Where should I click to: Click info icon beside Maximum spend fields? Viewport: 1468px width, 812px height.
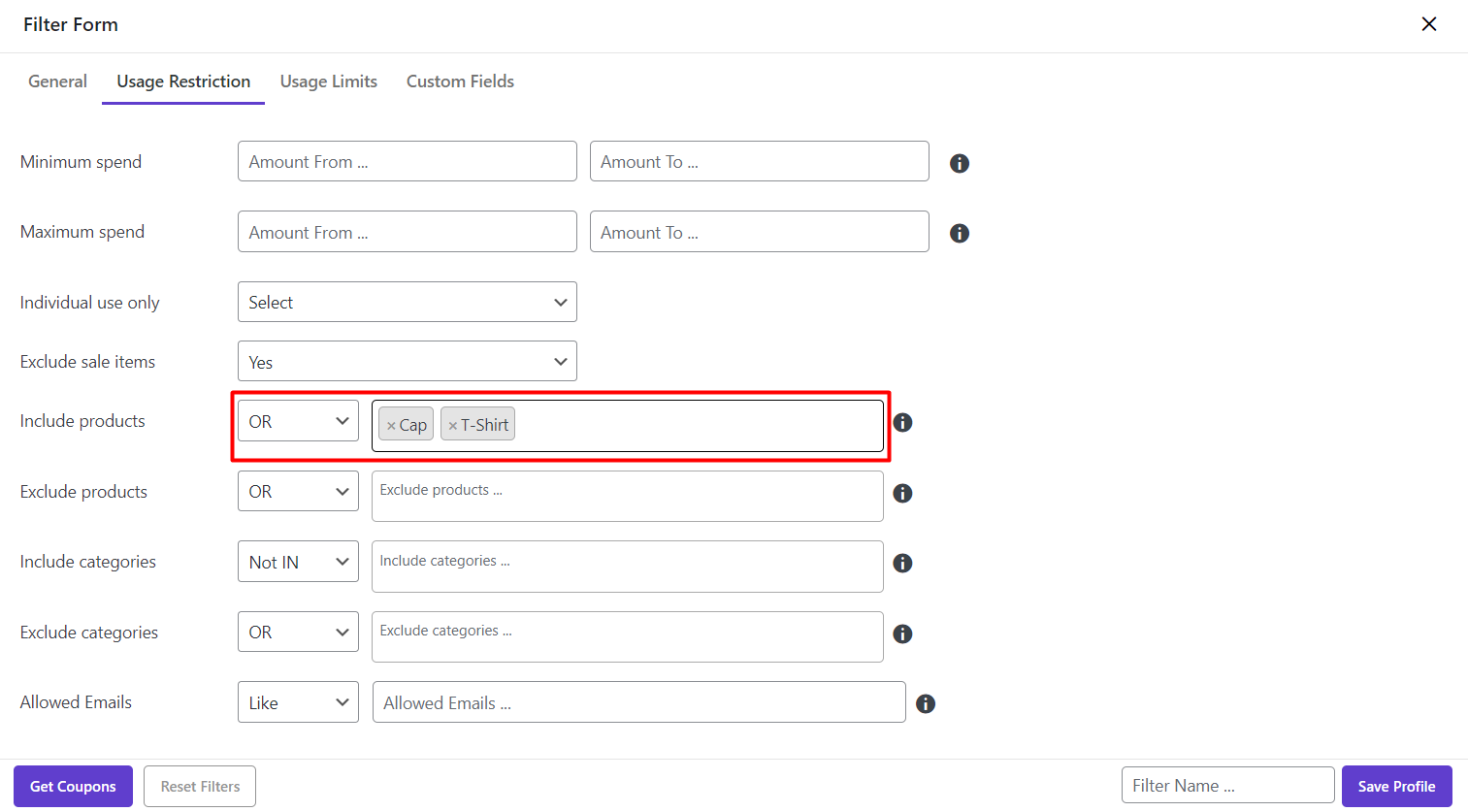(959, 233)
